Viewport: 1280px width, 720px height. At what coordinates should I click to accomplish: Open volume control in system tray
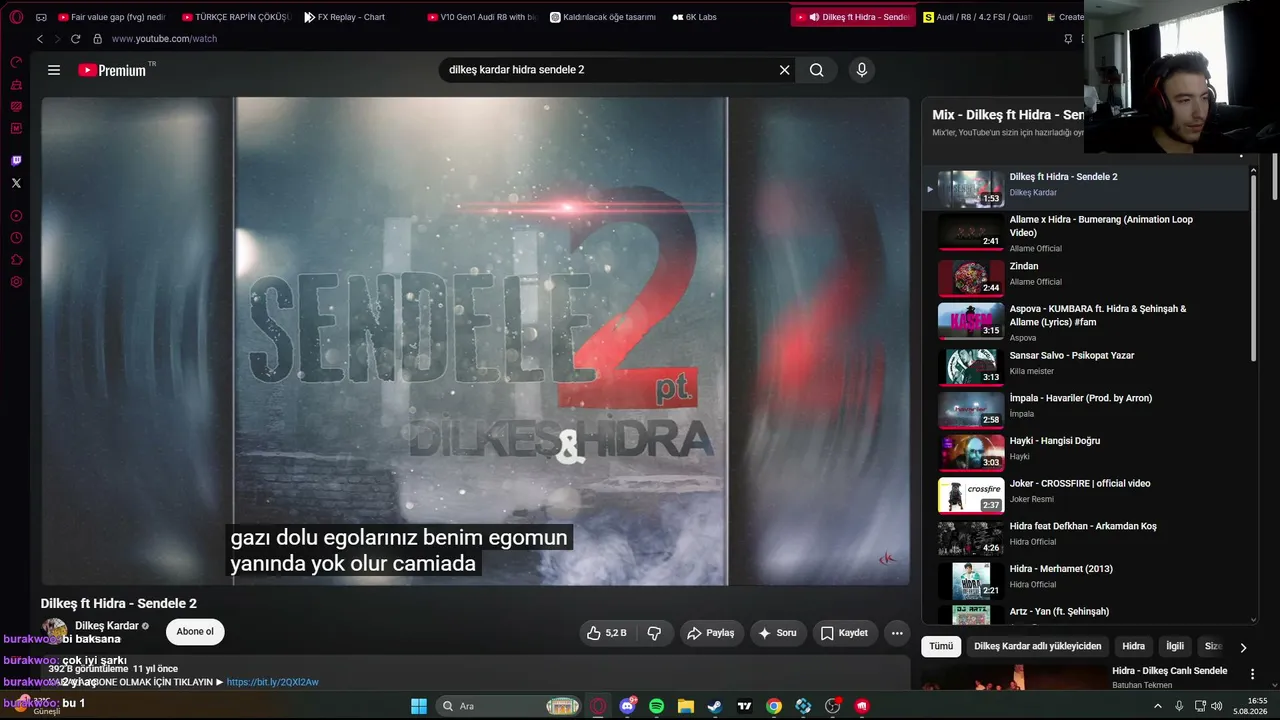1217,706
